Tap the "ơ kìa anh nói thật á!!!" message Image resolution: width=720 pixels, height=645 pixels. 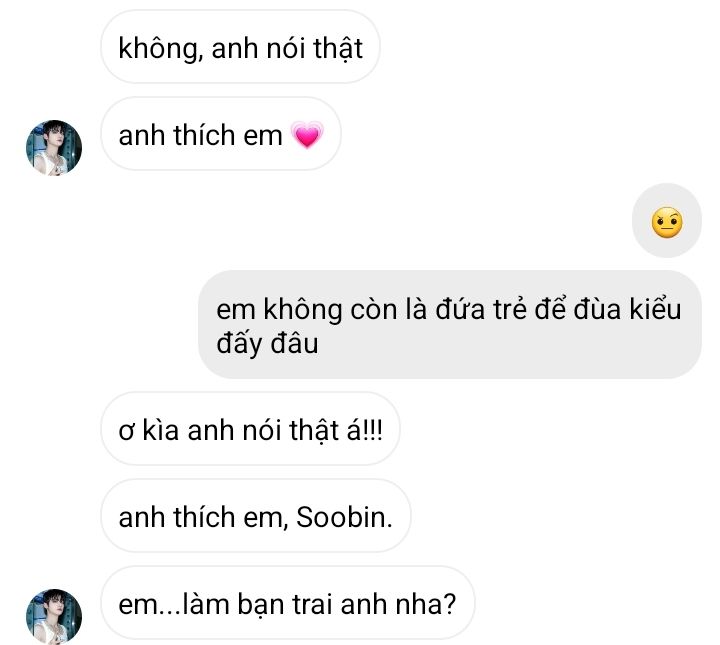click(257, 428)
